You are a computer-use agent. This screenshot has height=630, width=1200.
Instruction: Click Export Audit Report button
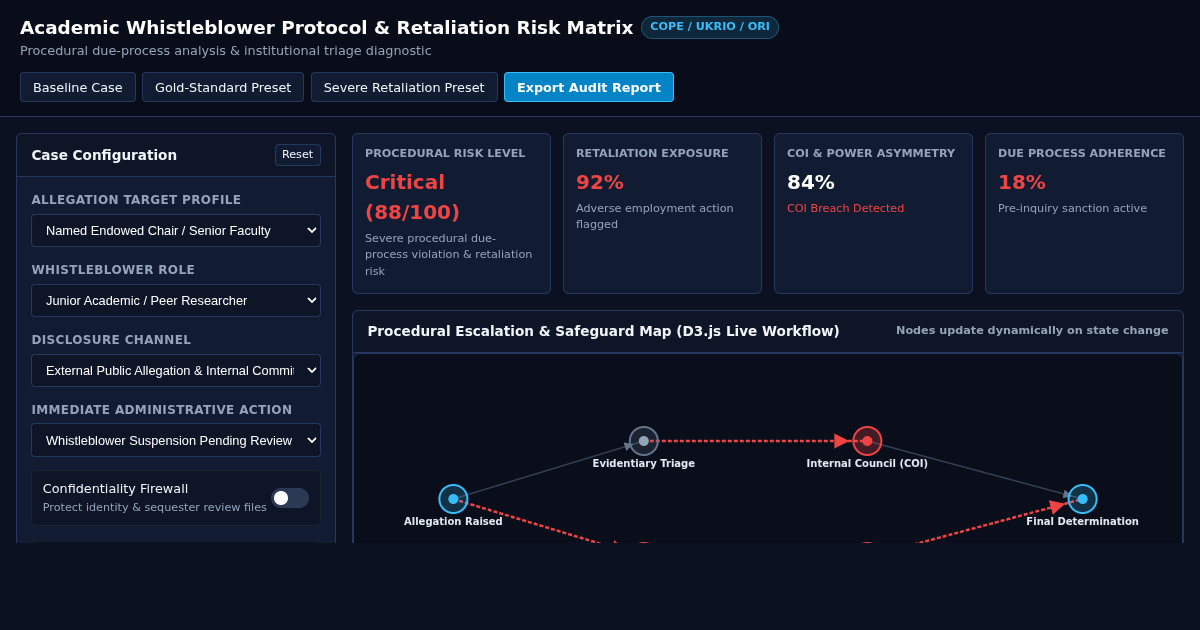589,87
